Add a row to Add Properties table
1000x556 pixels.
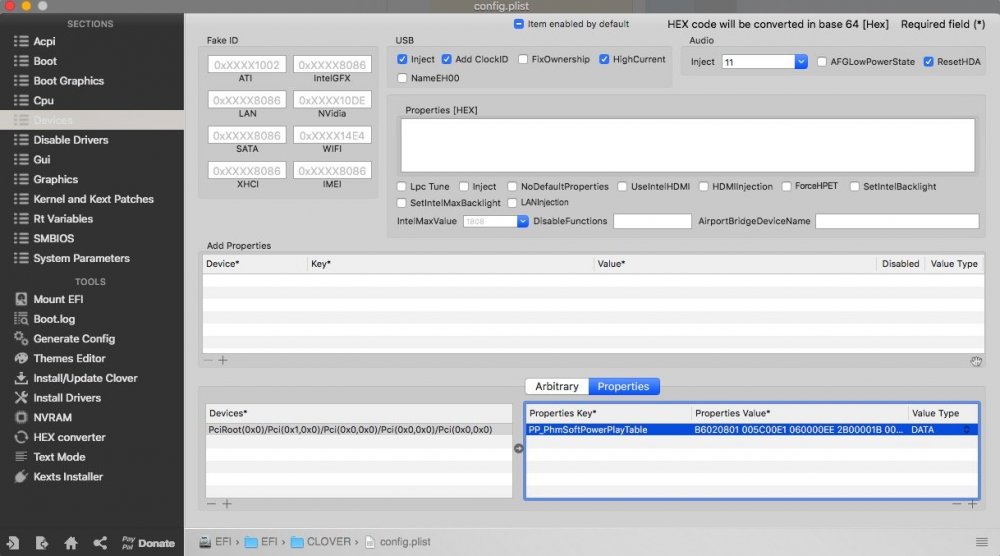click(223, 360)
